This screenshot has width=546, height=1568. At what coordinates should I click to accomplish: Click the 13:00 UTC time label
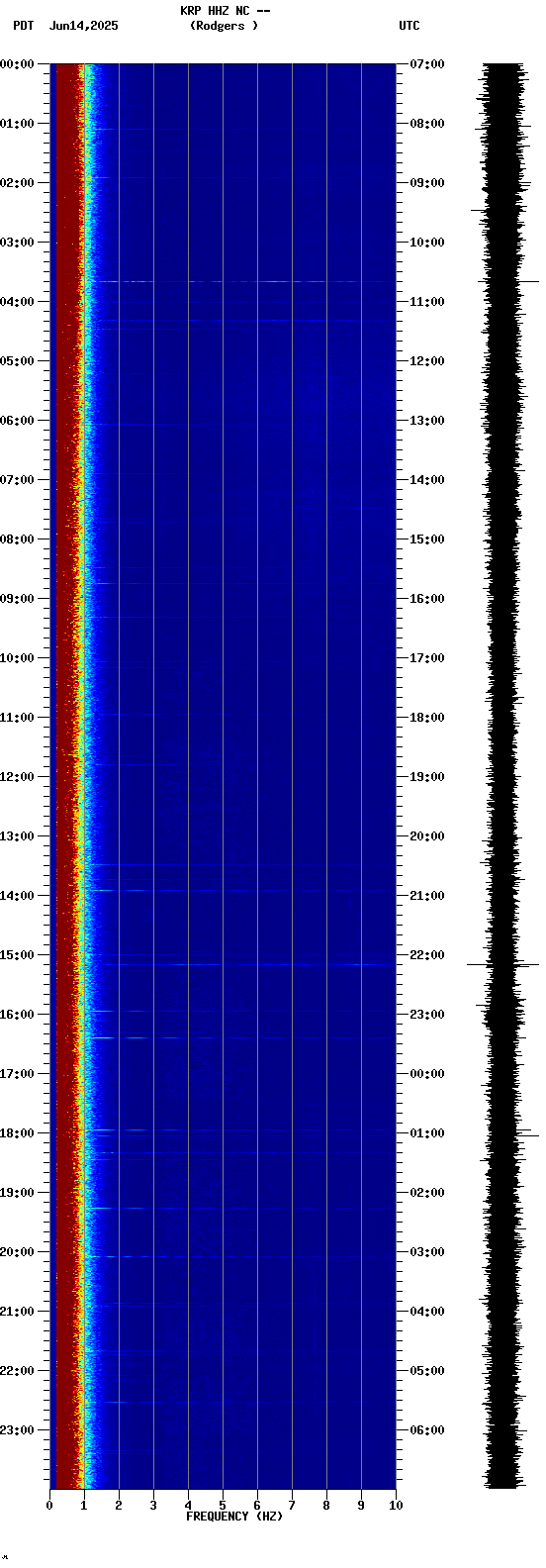pos(427,421)
